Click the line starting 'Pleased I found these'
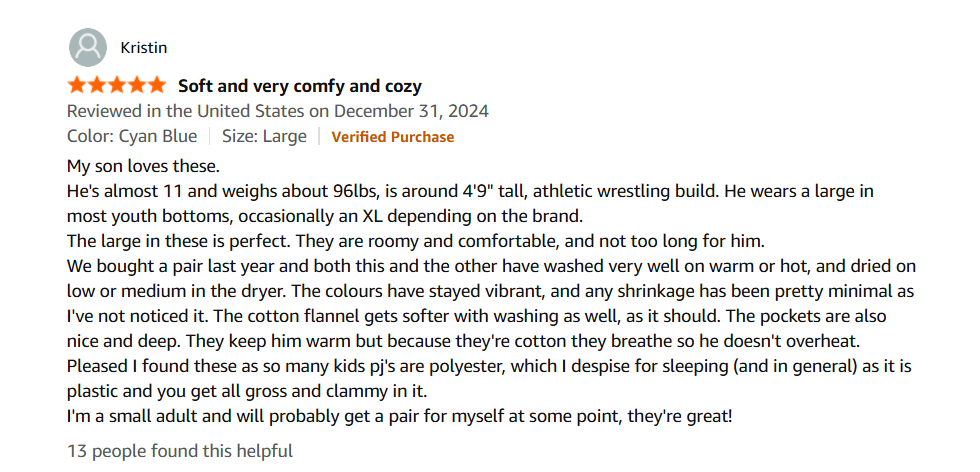The image size is (980, 472). tap(489, 366)
